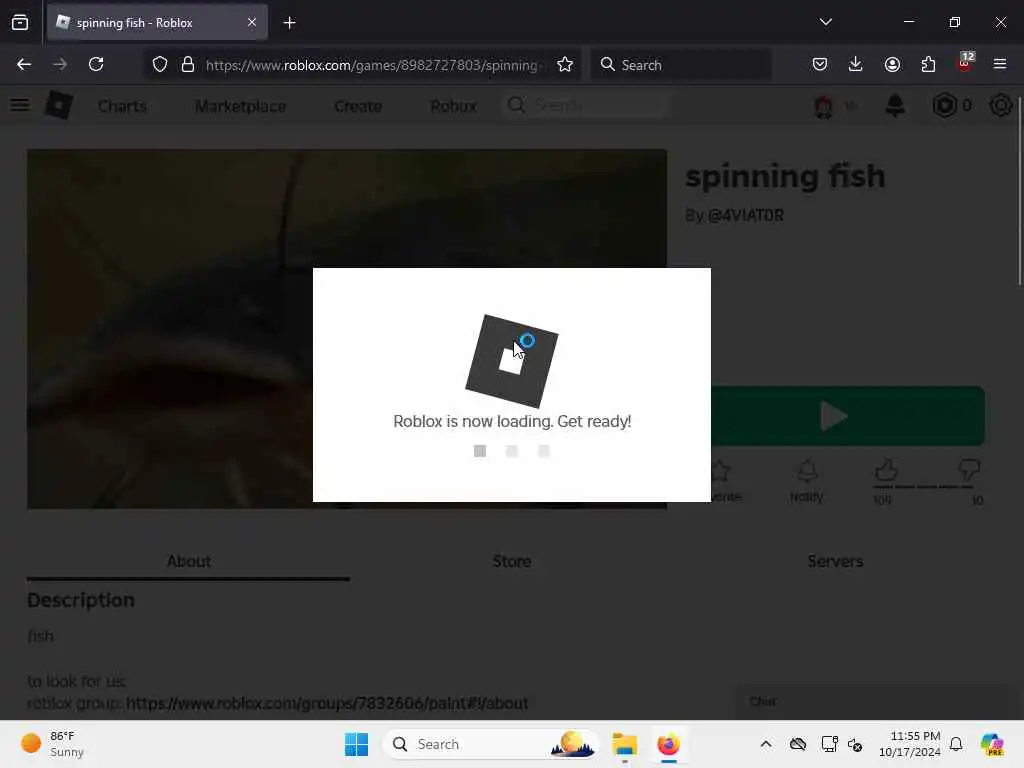Open Firefox recent browsing view icon

(x=20, y=23)
